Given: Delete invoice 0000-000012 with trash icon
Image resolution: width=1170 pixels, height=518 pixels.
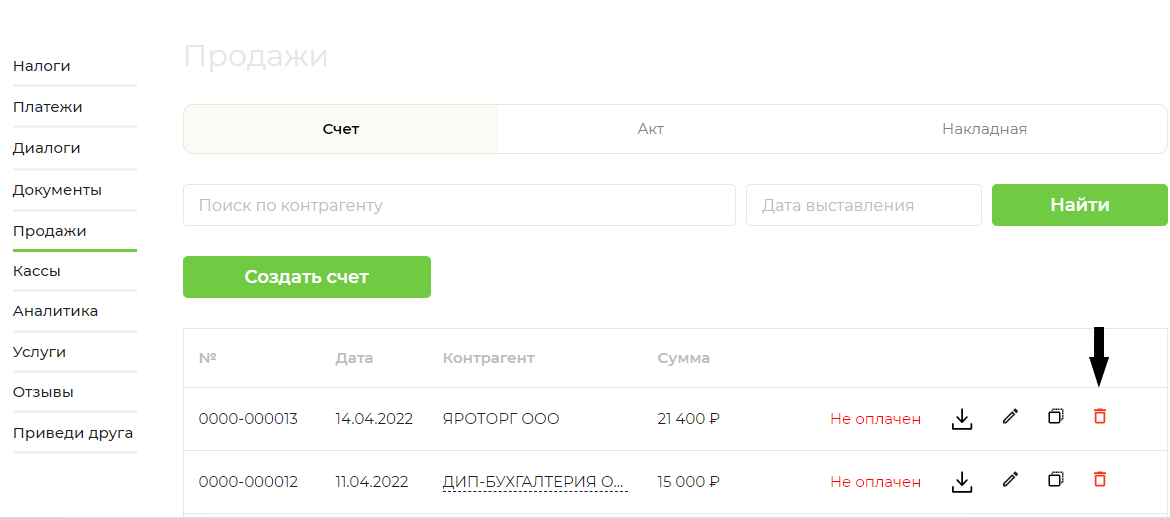Looking at the screenshot, I should pos(1099,478).
